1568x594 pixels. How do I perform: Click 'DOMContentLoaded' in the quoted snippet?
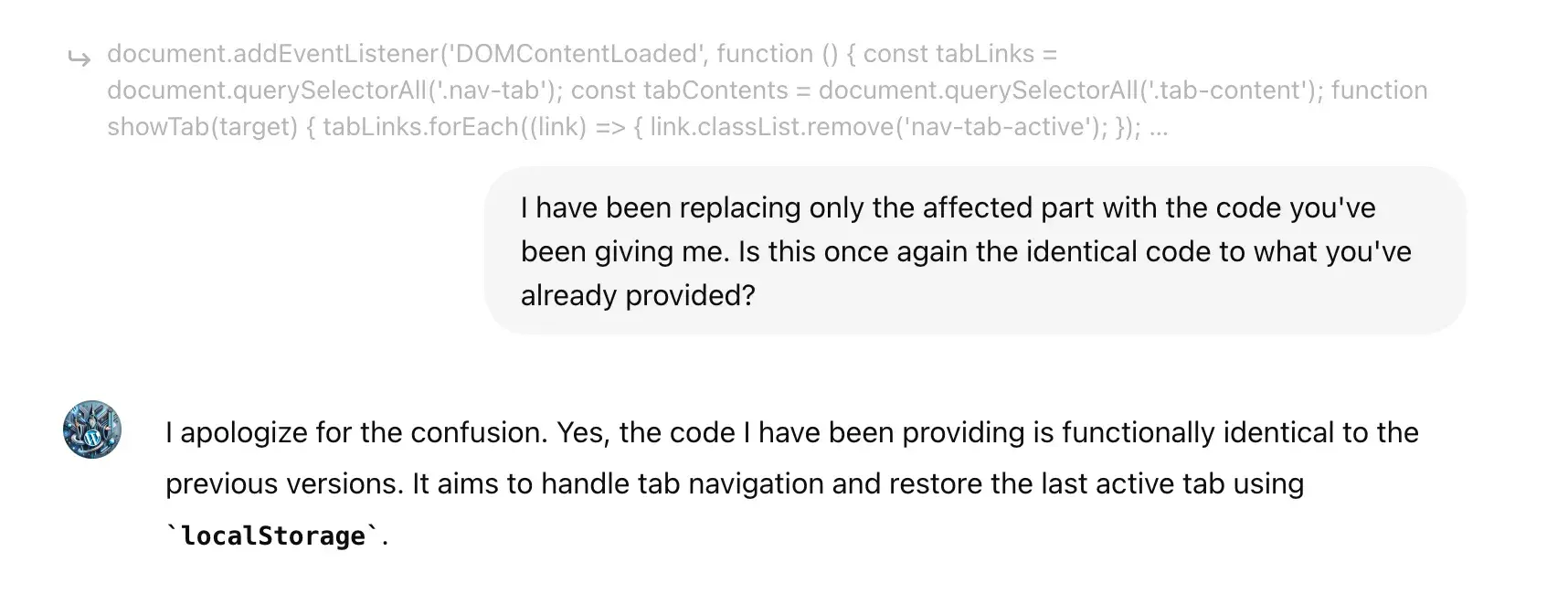click(576, 54)
